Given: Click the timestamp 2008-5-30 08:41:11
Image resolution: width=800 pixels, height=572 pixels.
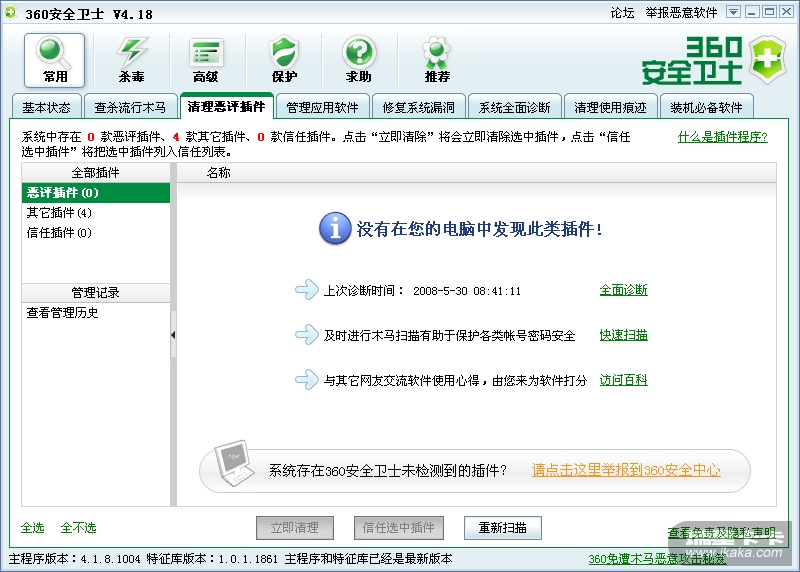Looking at the screenshot, I should pos(467,291).
